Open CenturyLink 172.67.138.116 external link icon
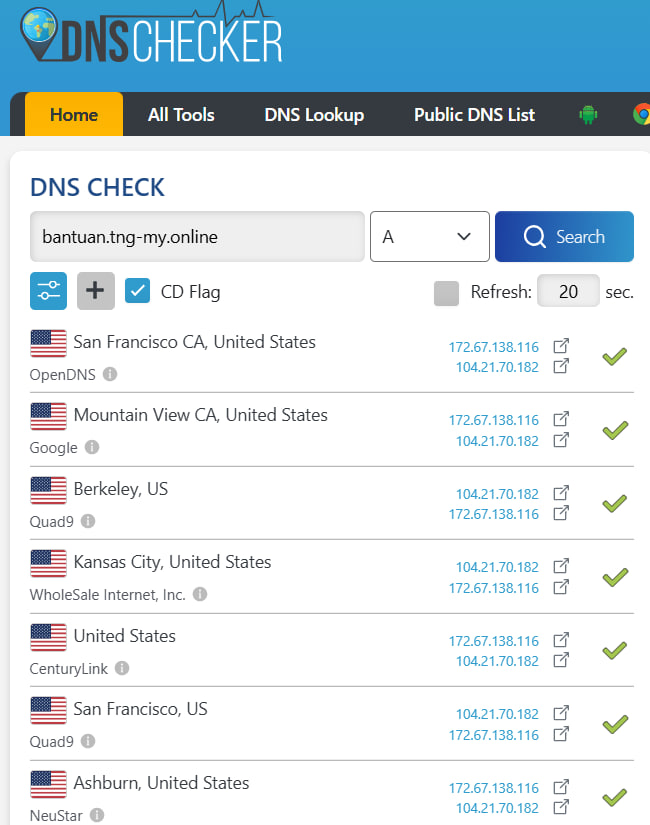650x825 pixels. pyautogui.click(x=561, y=640)
